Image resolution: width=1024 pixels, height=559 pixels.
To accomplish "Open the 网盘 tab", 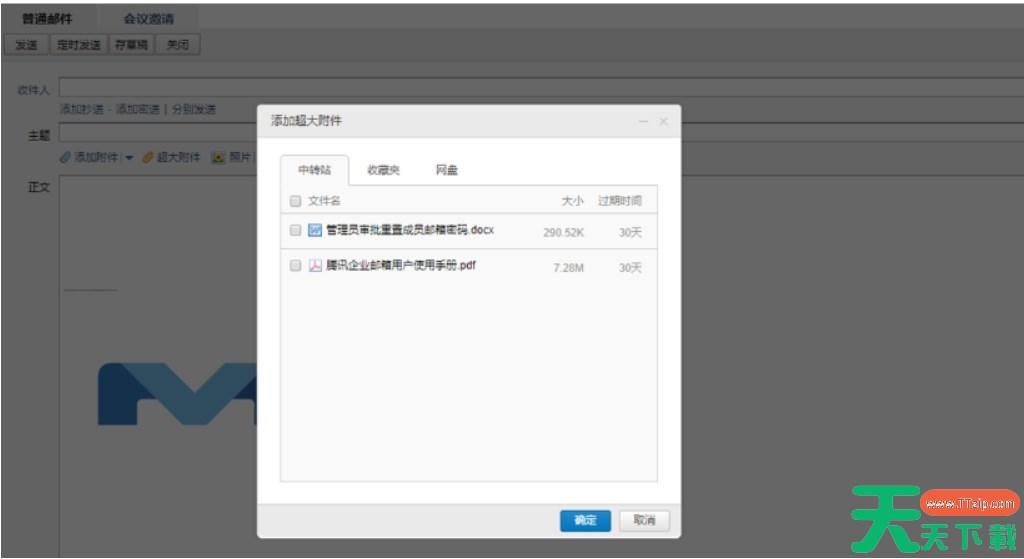I will click(x=446, y=171).
